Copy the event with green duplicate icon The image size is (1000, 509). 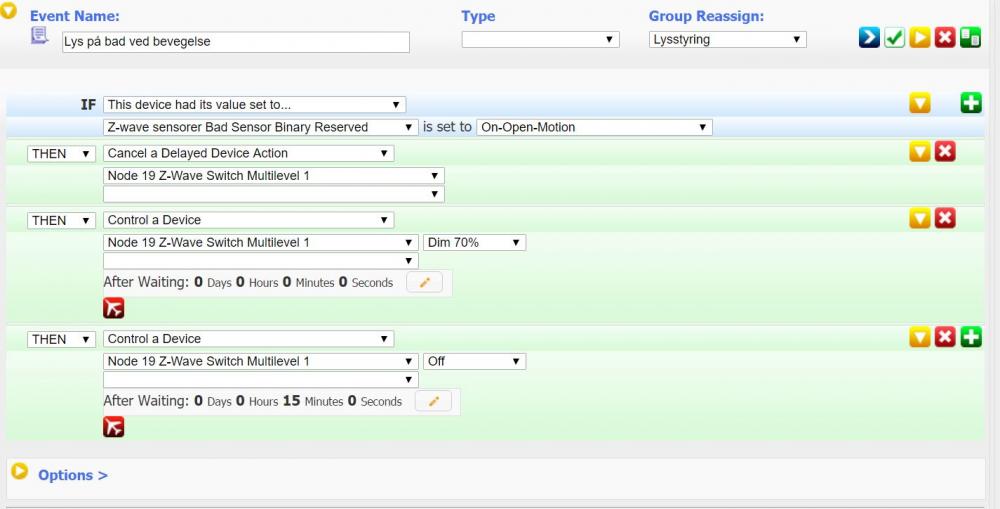969,38
